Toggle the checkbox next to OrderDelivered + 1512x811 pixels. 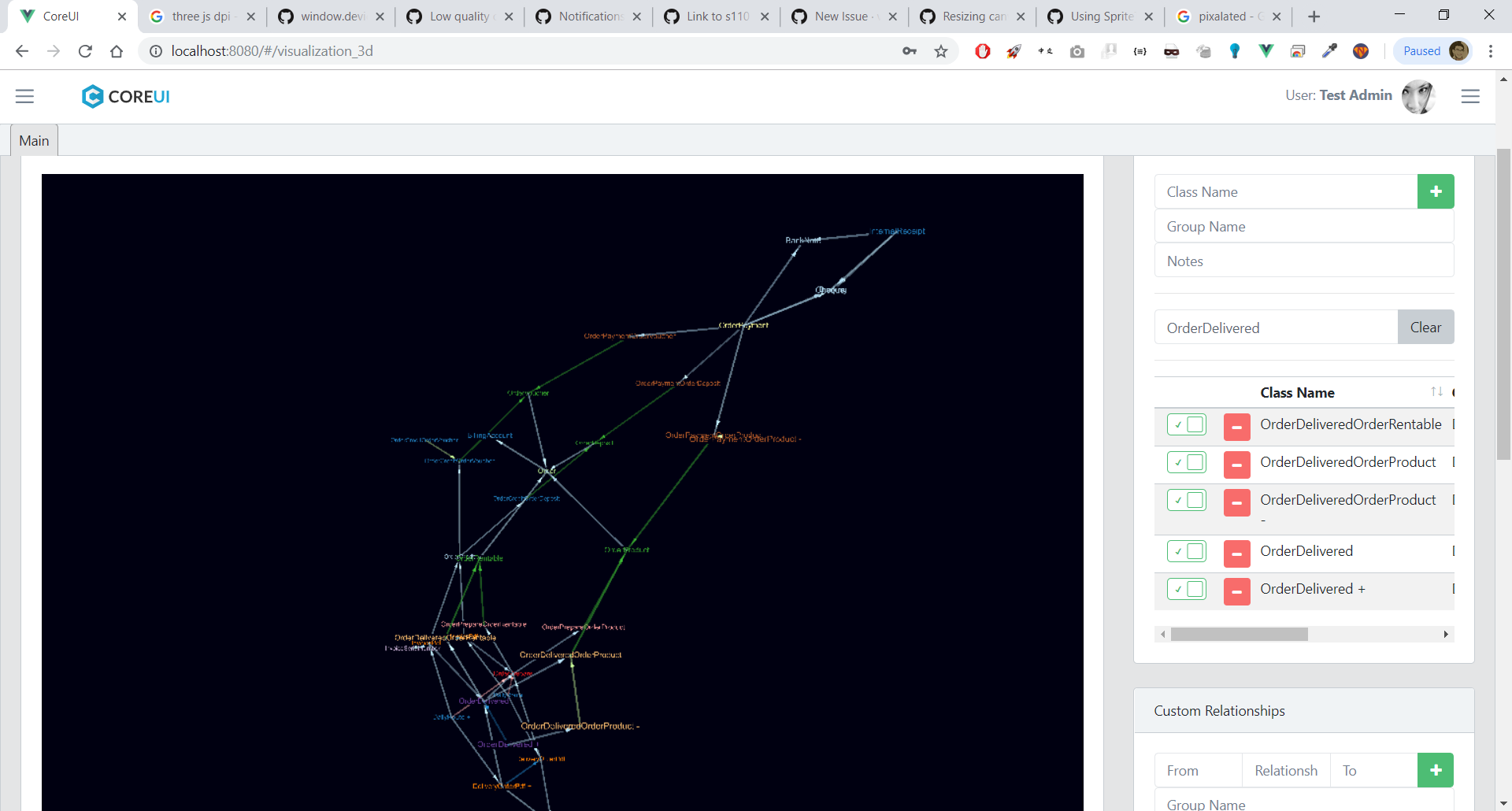(x=1187, y=588)
